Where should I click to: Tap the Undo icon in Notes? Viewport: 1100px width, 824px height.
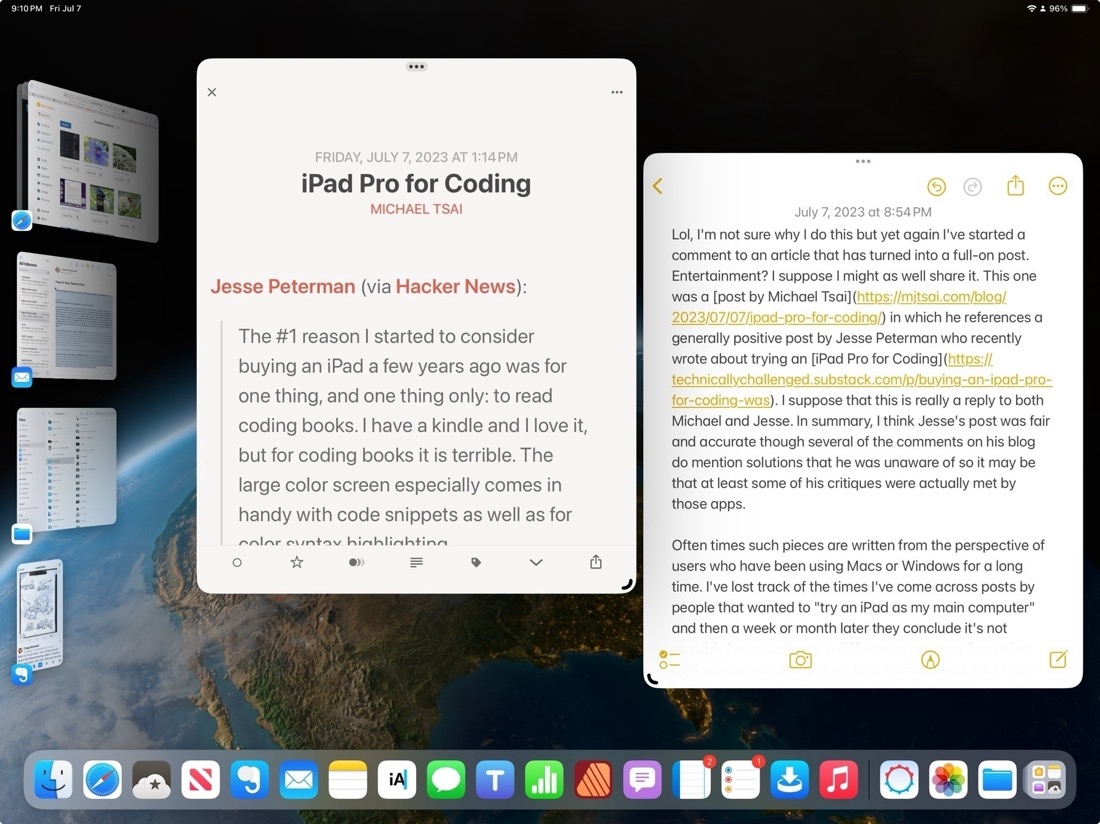click(x=936, y=186)
